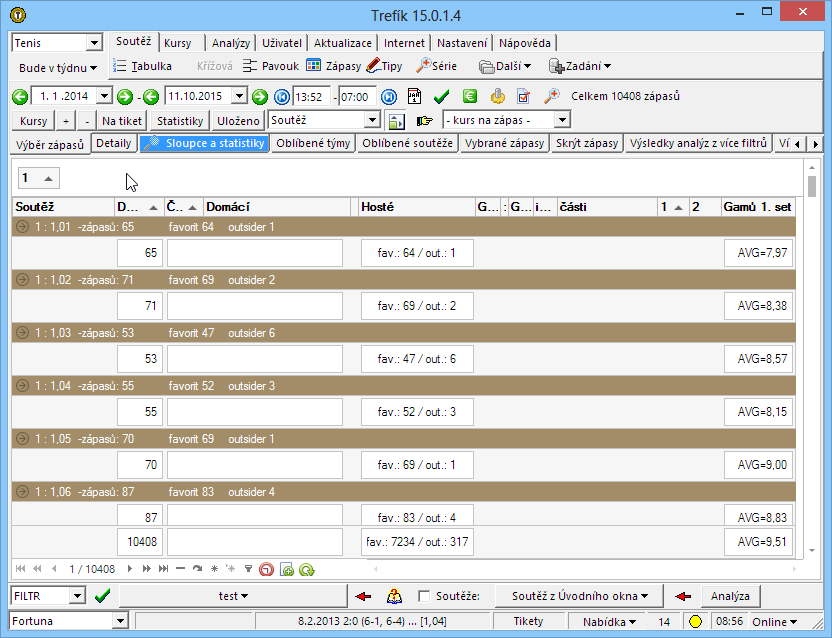832x638 pixels.
Task: Click the calculator icon in date toolbar
Action: point(414,96)
